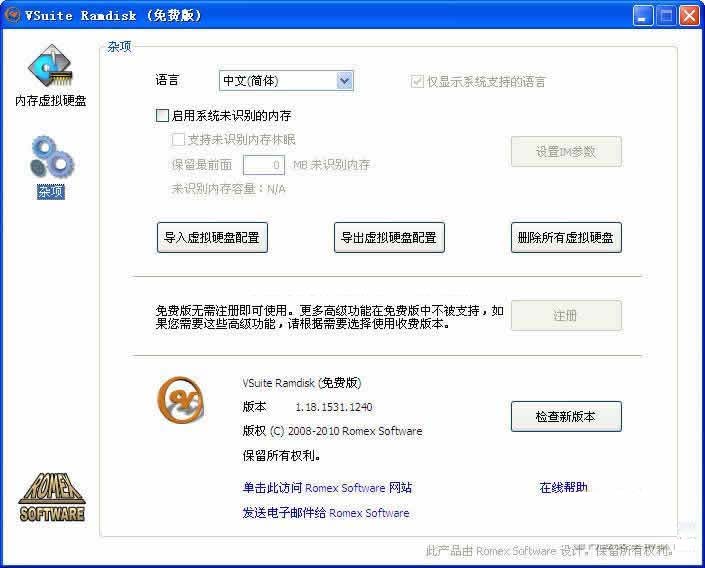Open the 在线帮助 link

tap(564, 488)
